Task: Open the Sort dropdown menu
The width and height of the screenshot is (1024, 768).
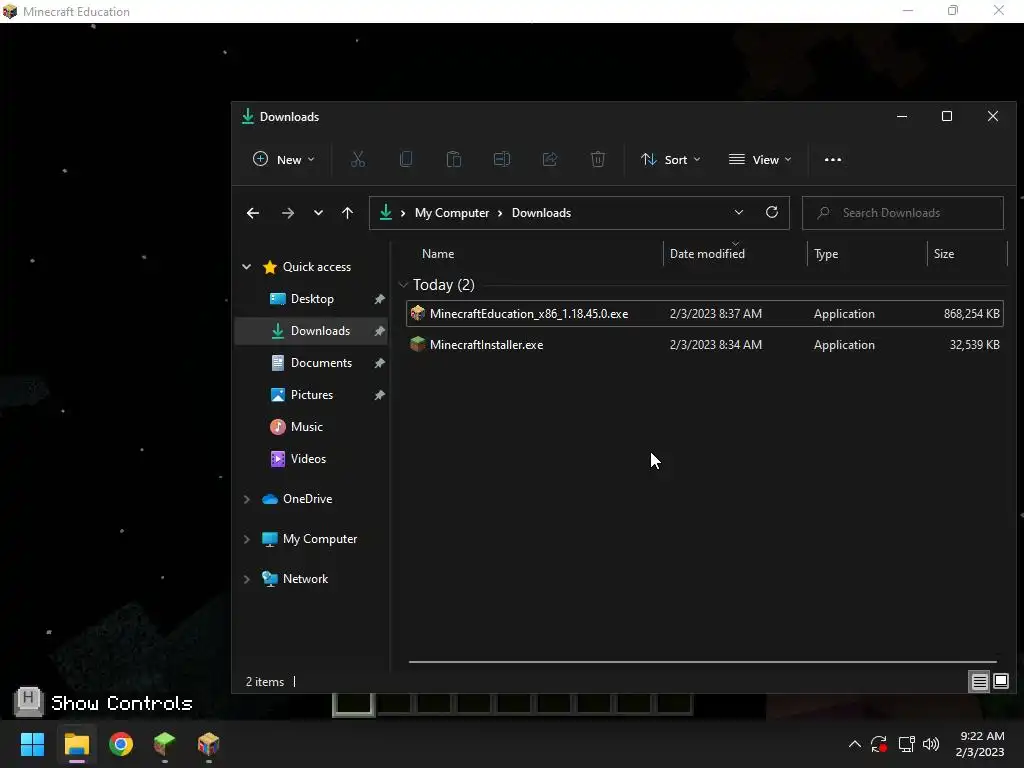Action: [671, 159]
